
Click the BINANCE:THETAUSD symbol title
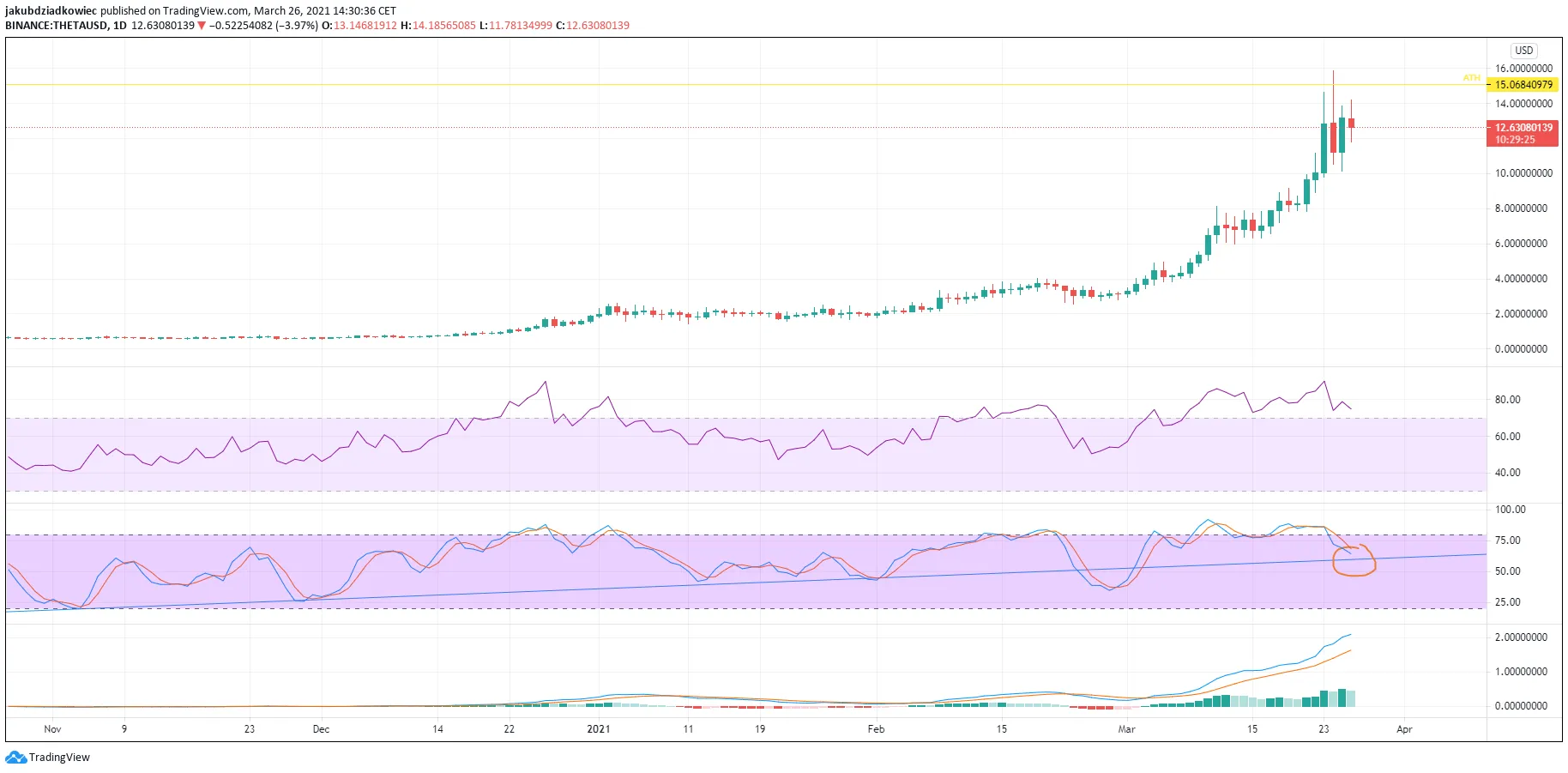coord(57,26)
